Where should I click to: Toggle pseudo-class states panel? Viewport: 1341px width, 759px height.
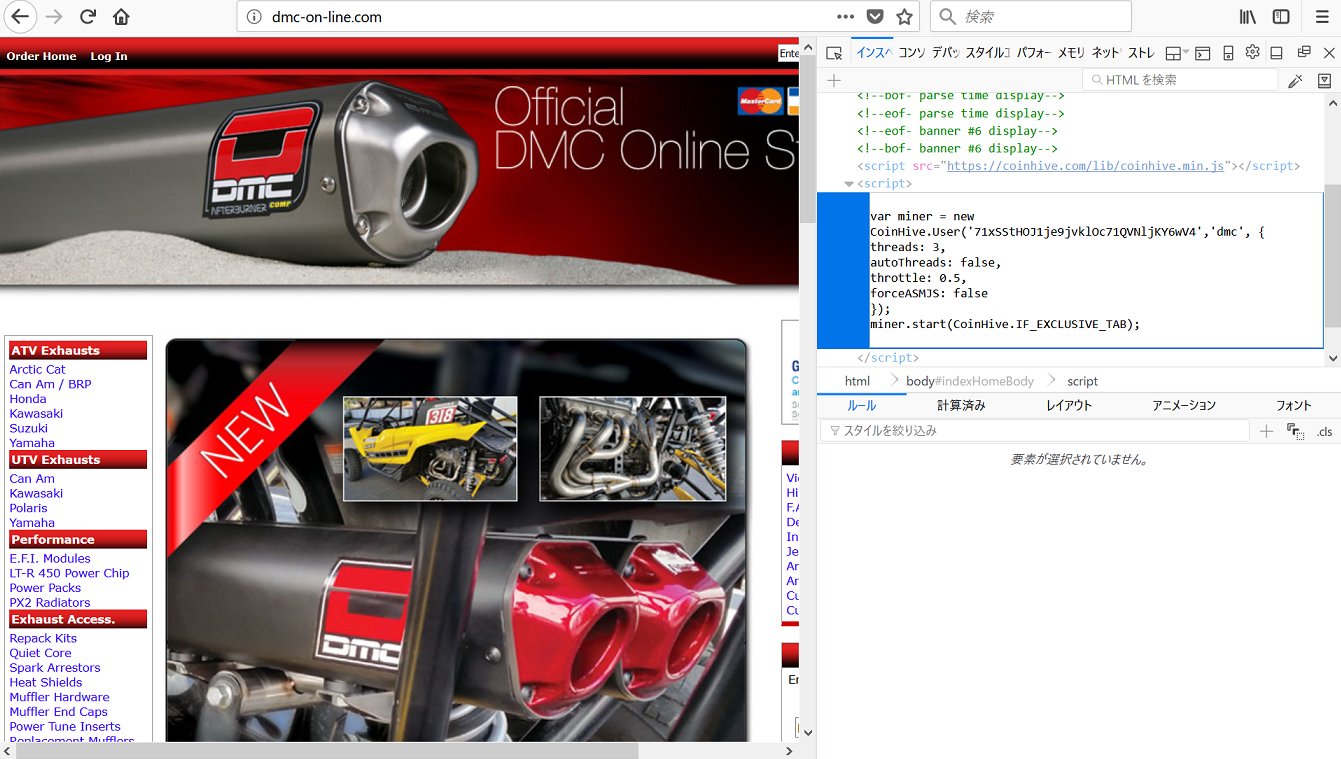click(1295, 431)
